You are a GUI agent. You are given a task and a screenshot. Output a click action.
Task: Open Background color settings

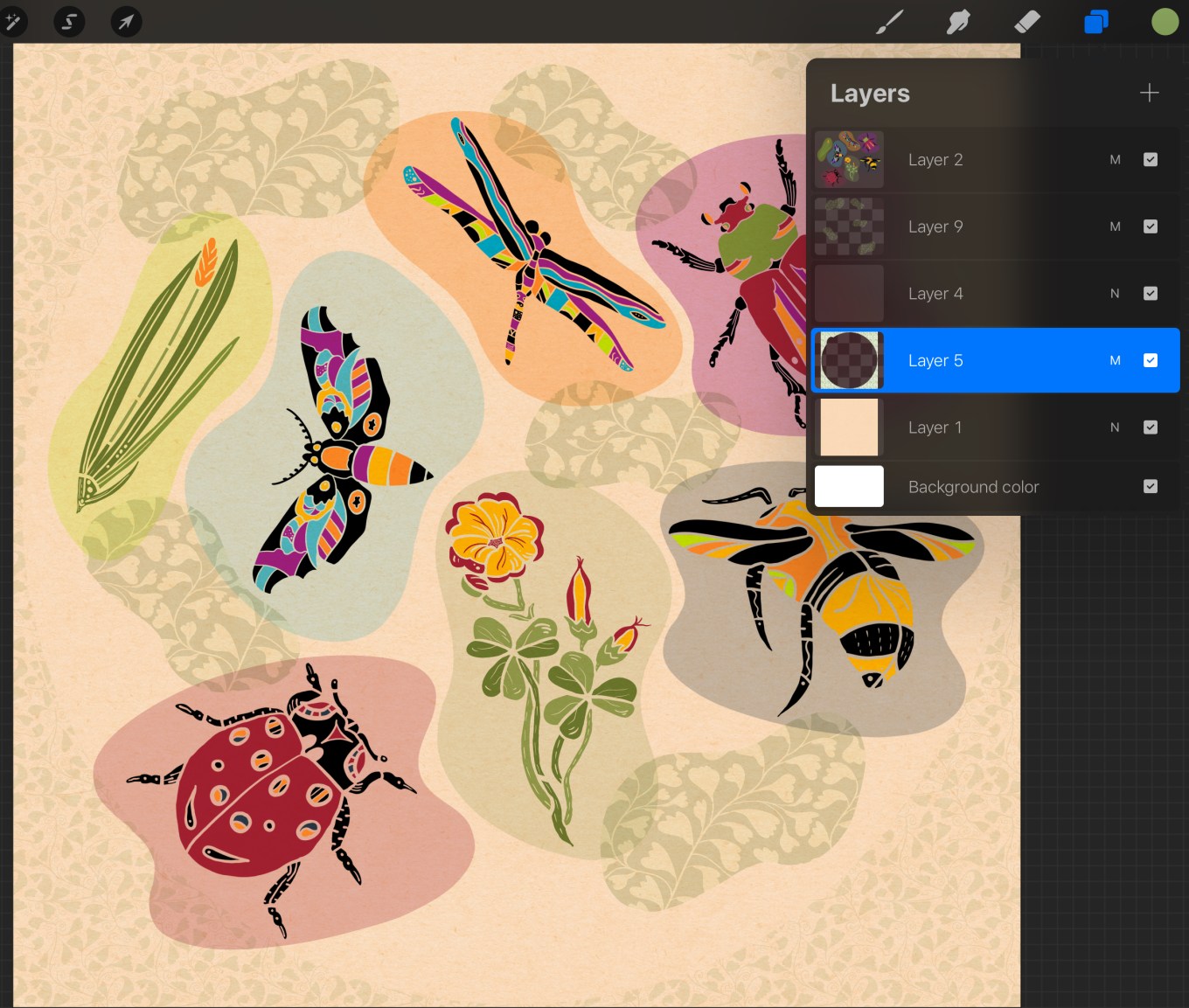pos(974,486)
